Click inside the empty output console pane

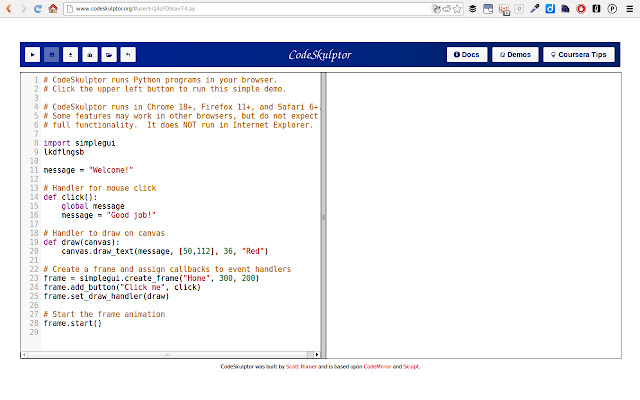coord(474,216)
